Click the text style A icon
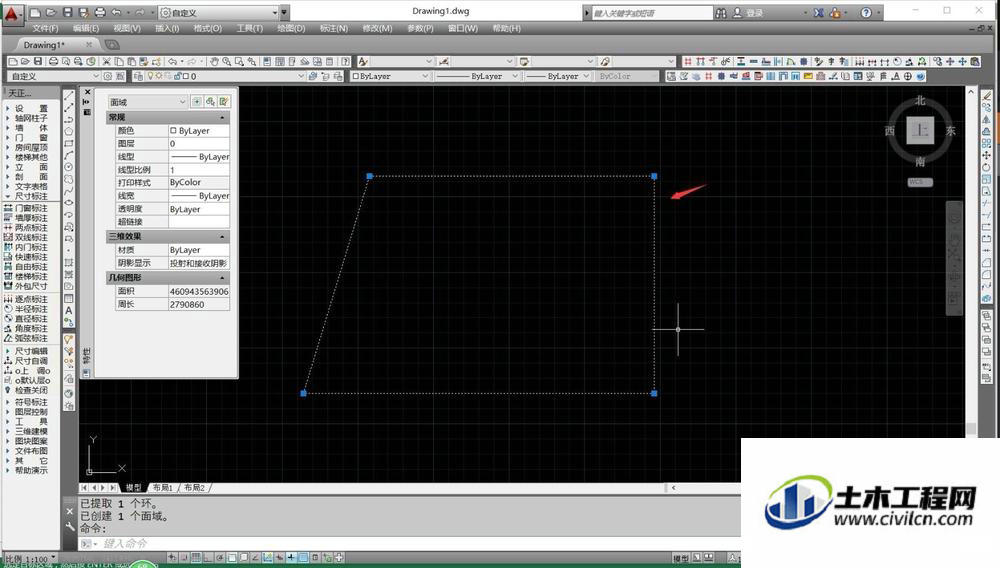1000x568 pixels. (x=362, y=62)
